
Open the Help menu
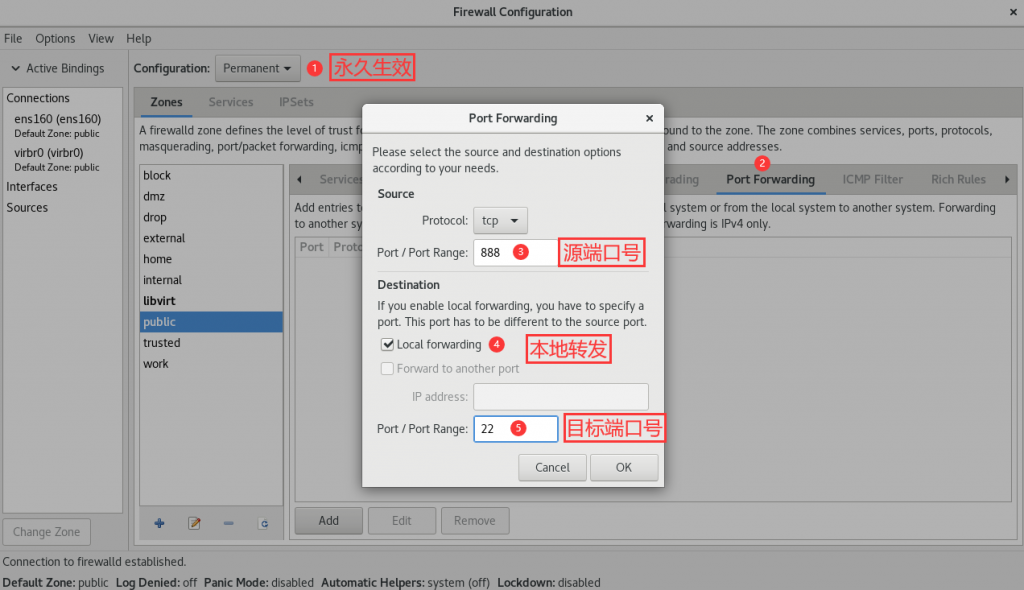(x=138, y=39)
